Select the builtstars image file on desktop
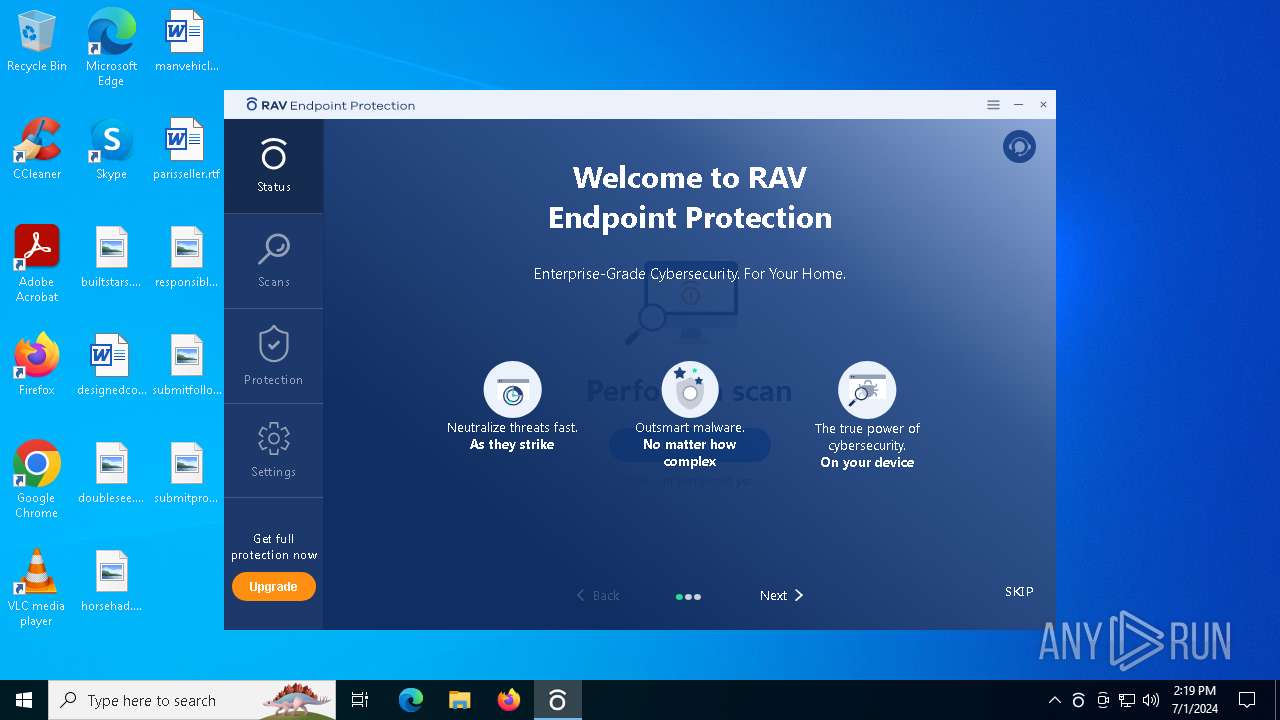The image size is (1280, 720). (111, 258)
